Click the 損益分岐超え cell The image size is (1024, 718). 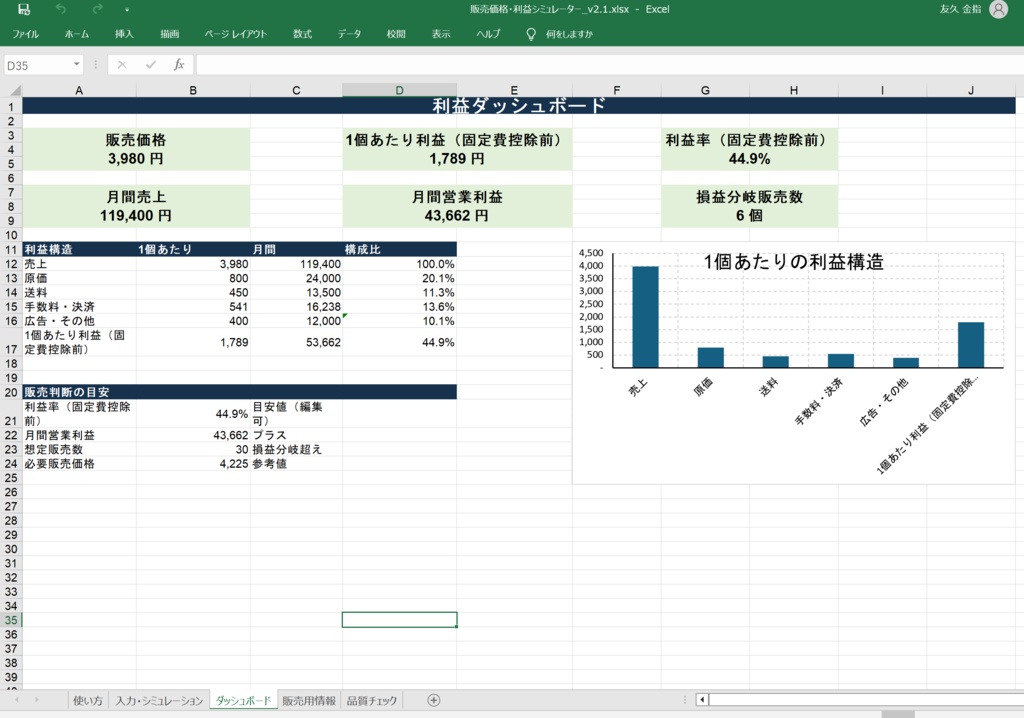coord(296,449)
